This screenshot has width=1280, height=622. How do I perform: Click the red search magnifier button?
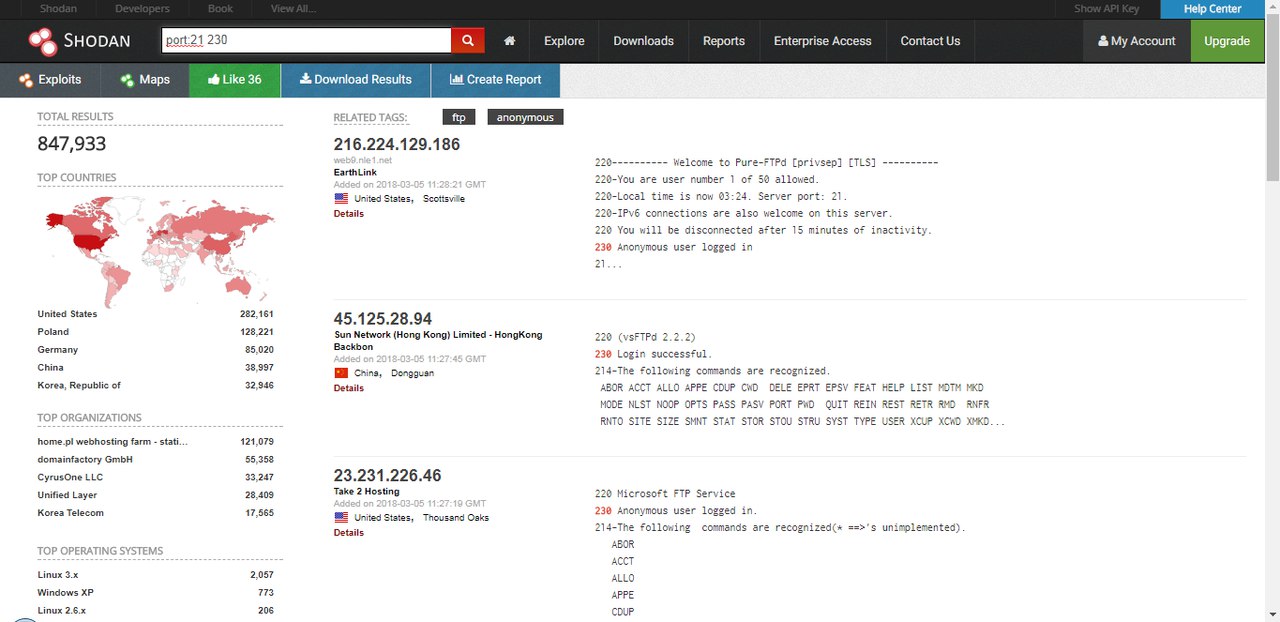pos(468,41)
